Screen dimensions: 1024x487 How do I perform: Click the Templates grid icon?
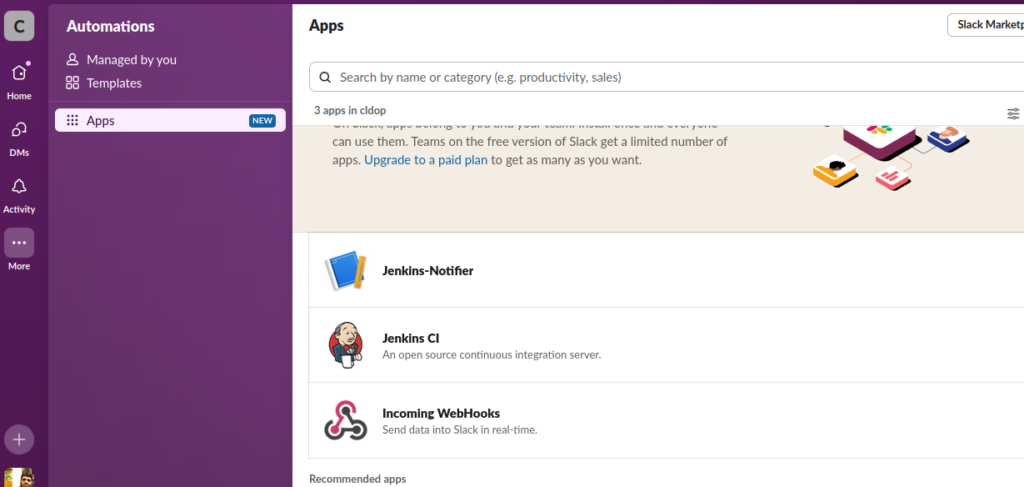click(x=72, y=83)
